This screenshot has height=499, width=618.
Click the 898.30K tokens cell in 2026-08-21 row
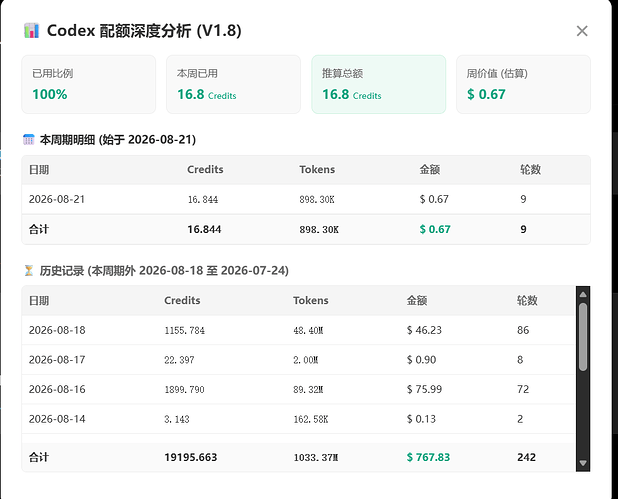point(317,199)
